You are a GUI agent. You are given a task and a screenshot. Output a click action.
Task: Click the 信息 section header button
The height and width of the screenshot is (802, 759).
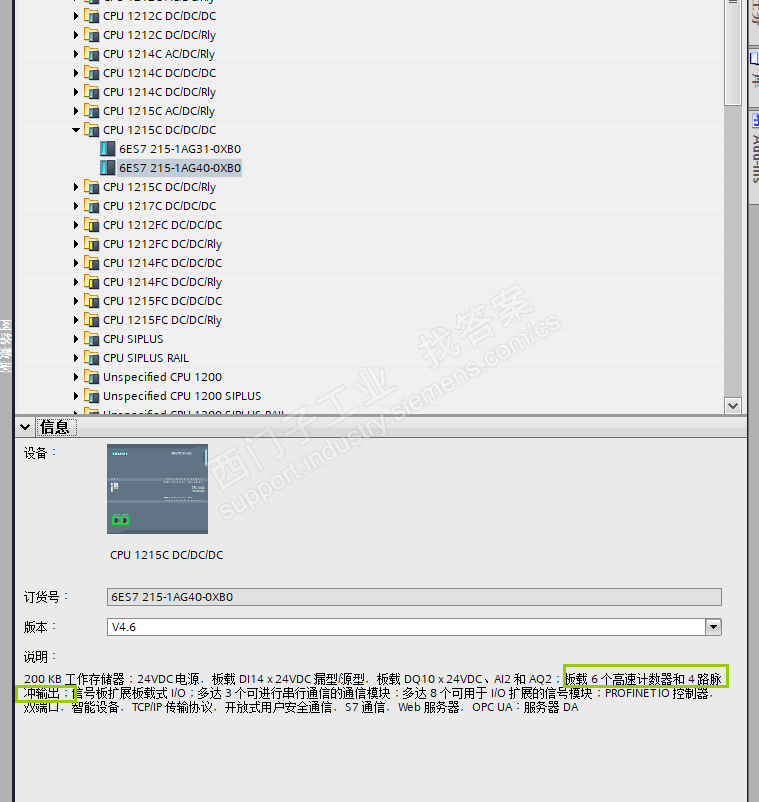coord(56,427)
